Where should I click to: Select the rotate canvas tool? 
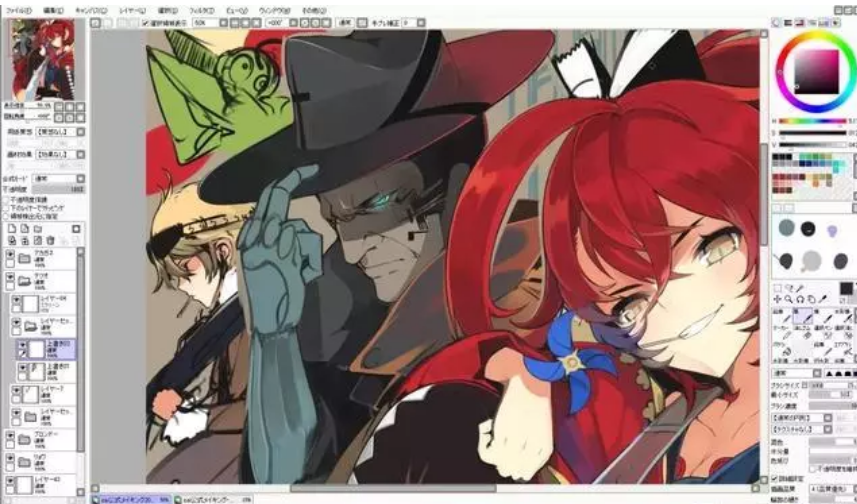coord(800,299)
